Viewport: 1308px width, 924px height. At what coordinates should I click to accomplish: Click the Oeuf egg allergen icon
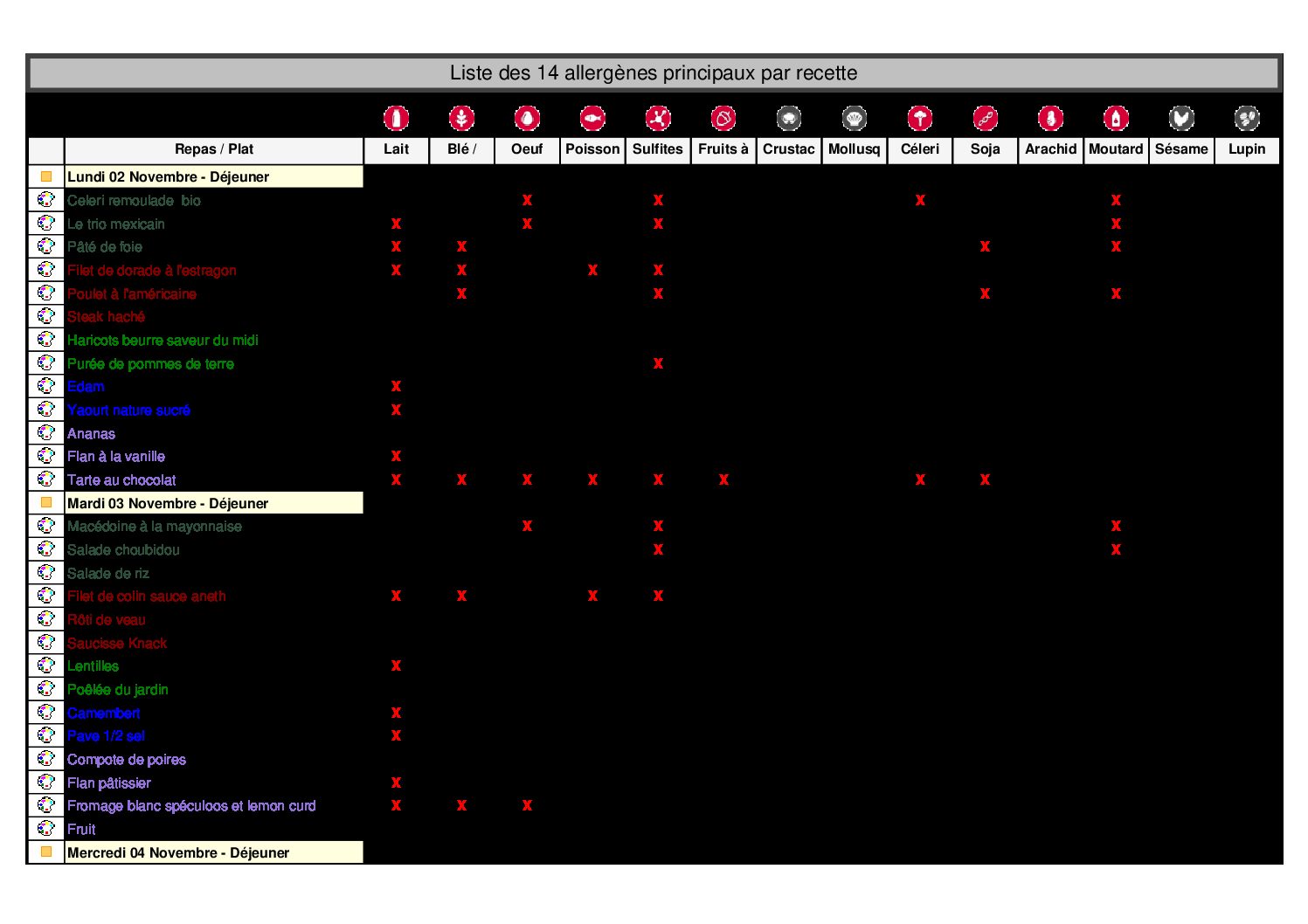coord(527,118)
